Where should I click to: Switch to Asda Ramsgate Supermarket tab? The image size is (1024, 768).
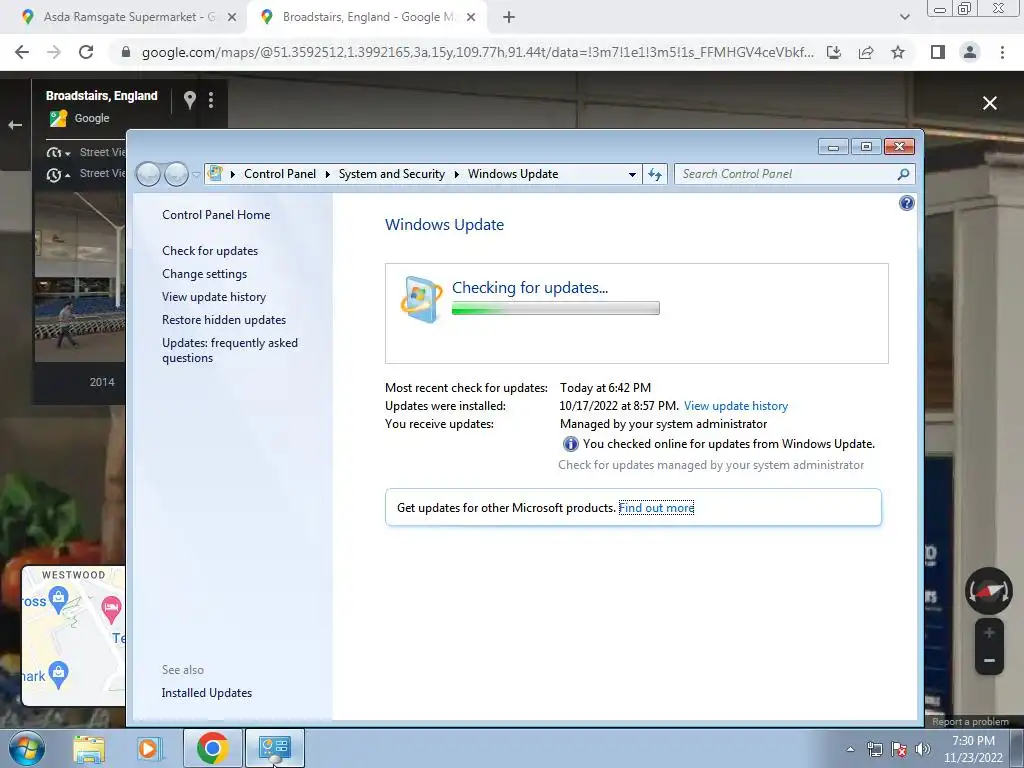click(x=129, y=17)
